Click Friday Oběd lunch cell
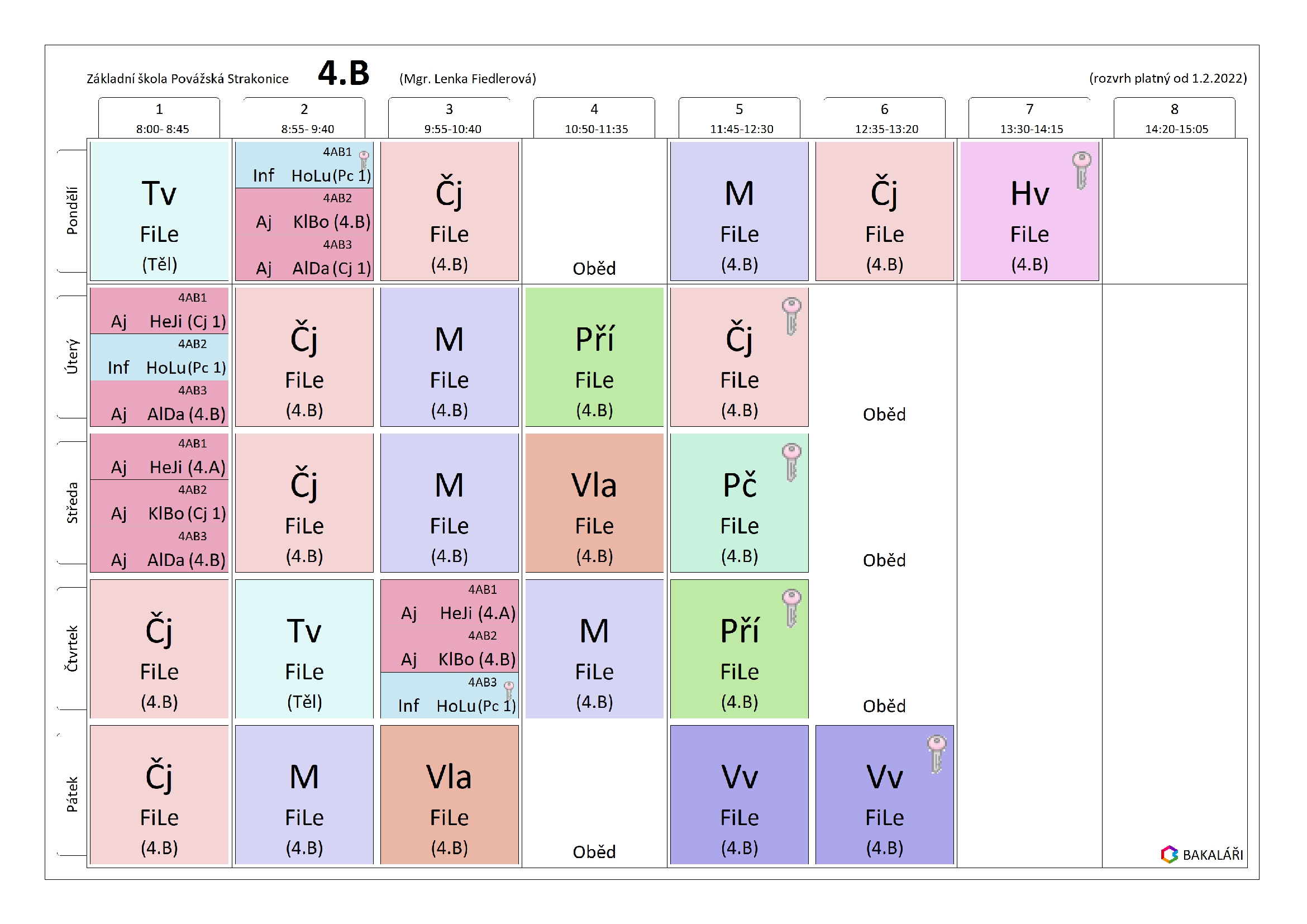1307x924 pixels. (x=594, y=851)
